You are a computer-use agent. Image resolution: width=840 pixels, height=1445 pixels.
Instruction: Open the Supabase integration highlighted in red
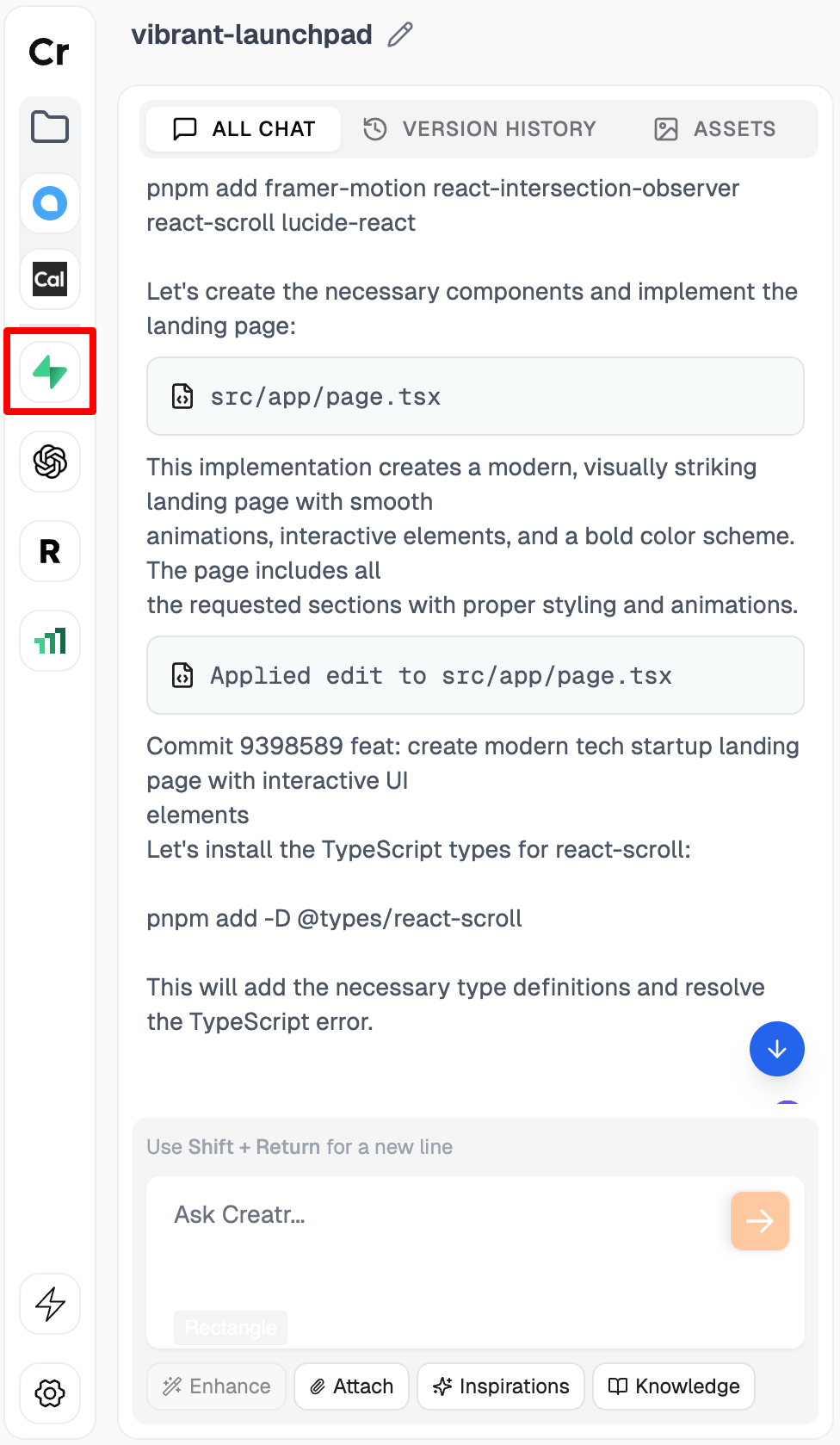pos(49,372)
